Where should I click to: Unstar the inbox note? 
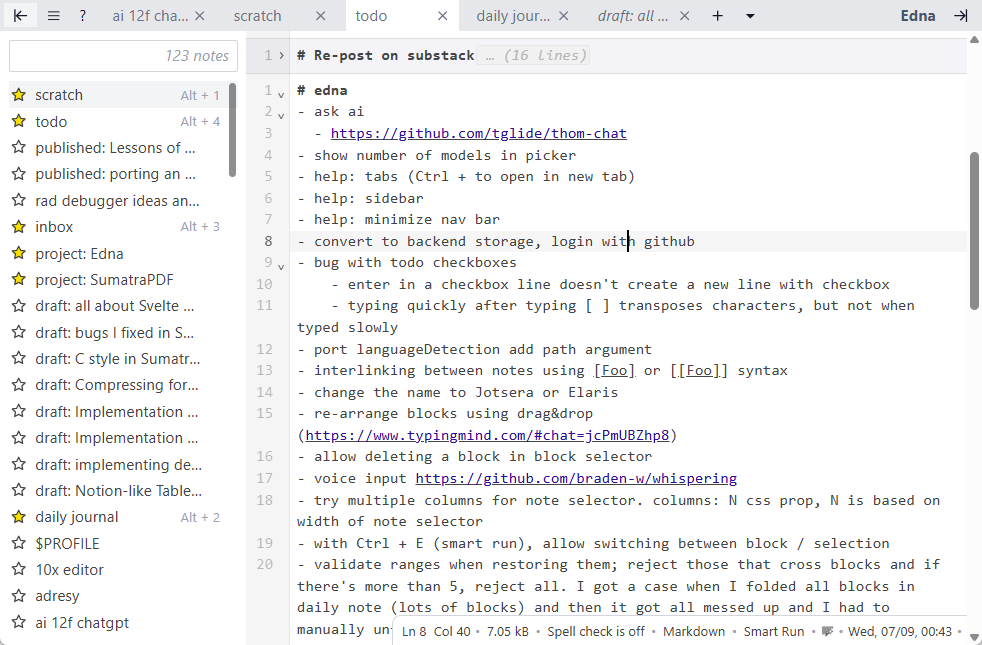pyautogui.click(x=19, y=226)
